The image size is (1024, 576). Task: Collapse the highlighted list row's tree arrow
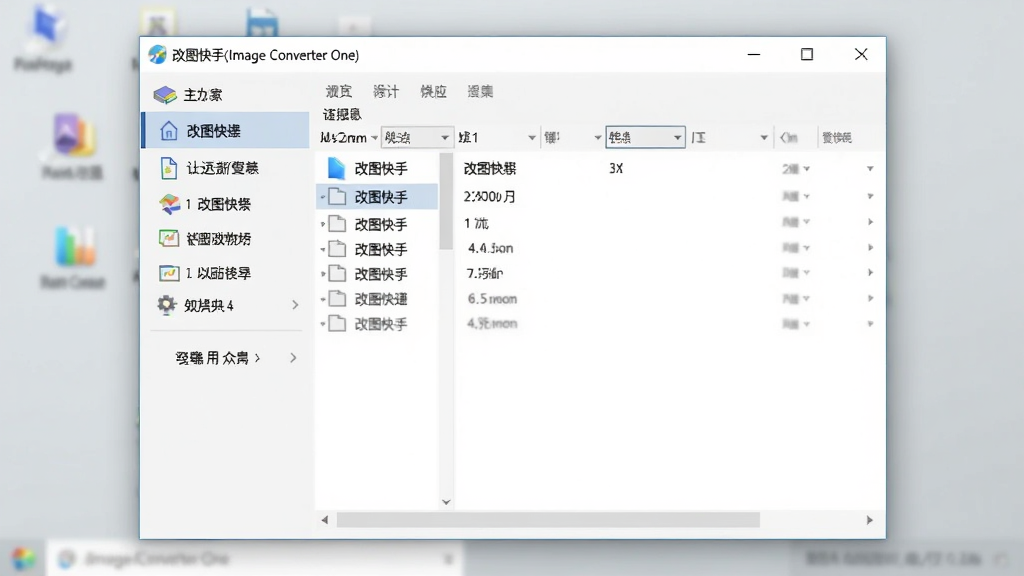point(323,197)
